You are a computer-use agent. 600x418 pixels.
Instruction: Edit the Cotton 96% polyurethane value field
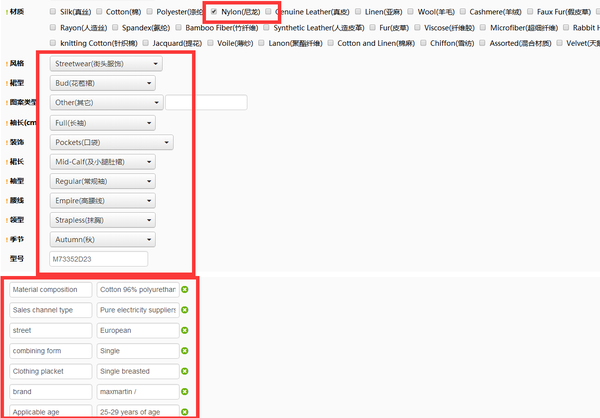138,290
